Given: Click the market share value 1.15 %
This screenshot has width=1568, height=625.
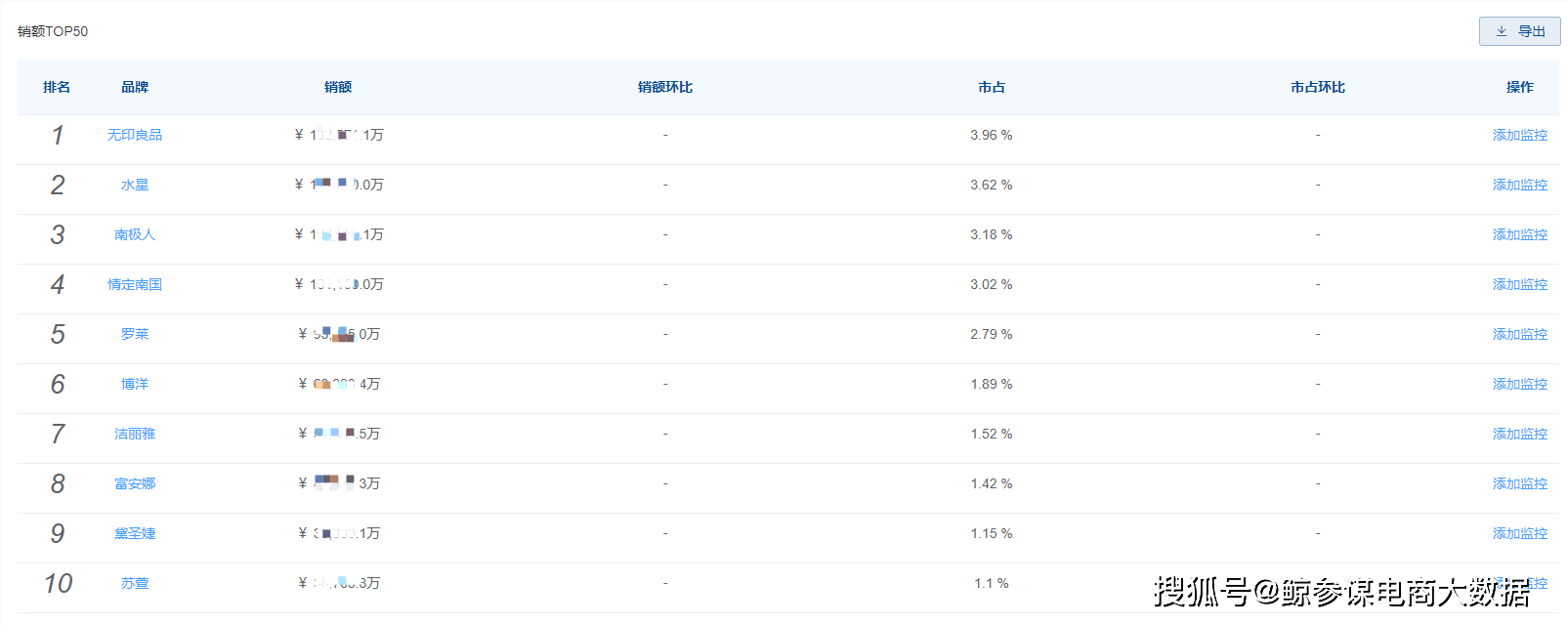Looking at the screenshot, I should 992,533.
